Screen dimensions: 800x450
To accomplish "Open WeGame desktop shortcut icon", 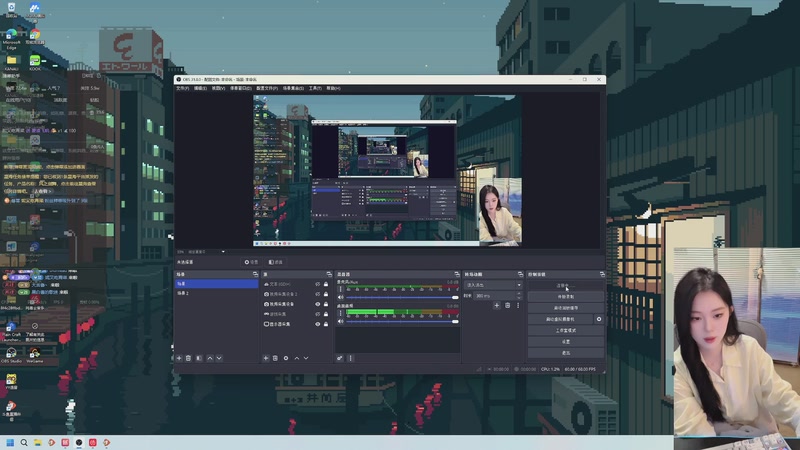I will tap(35, 354).
